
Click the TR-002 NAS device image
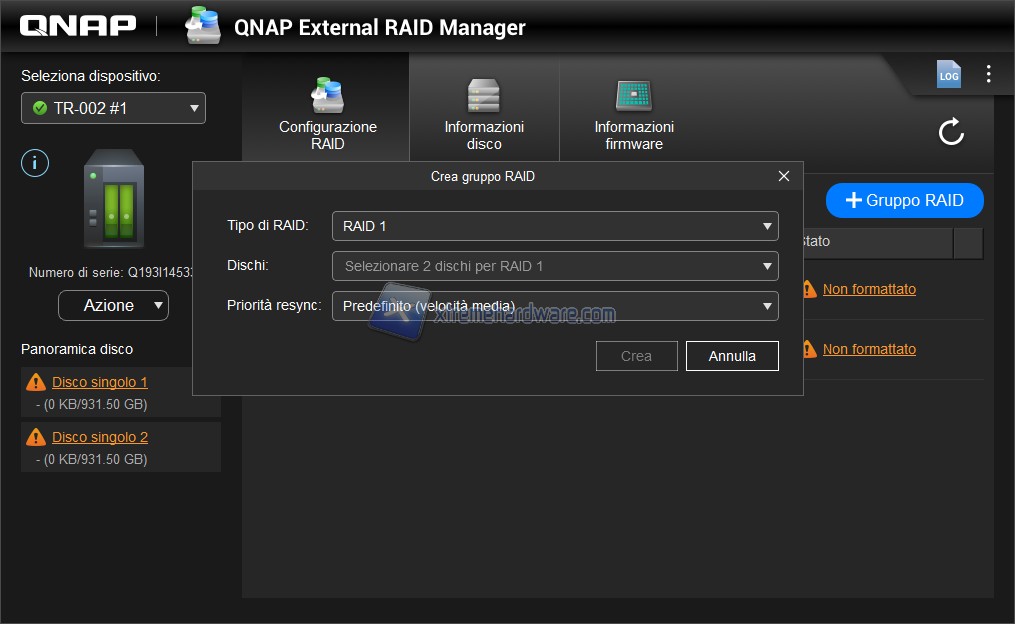click(x=113, y=198)
